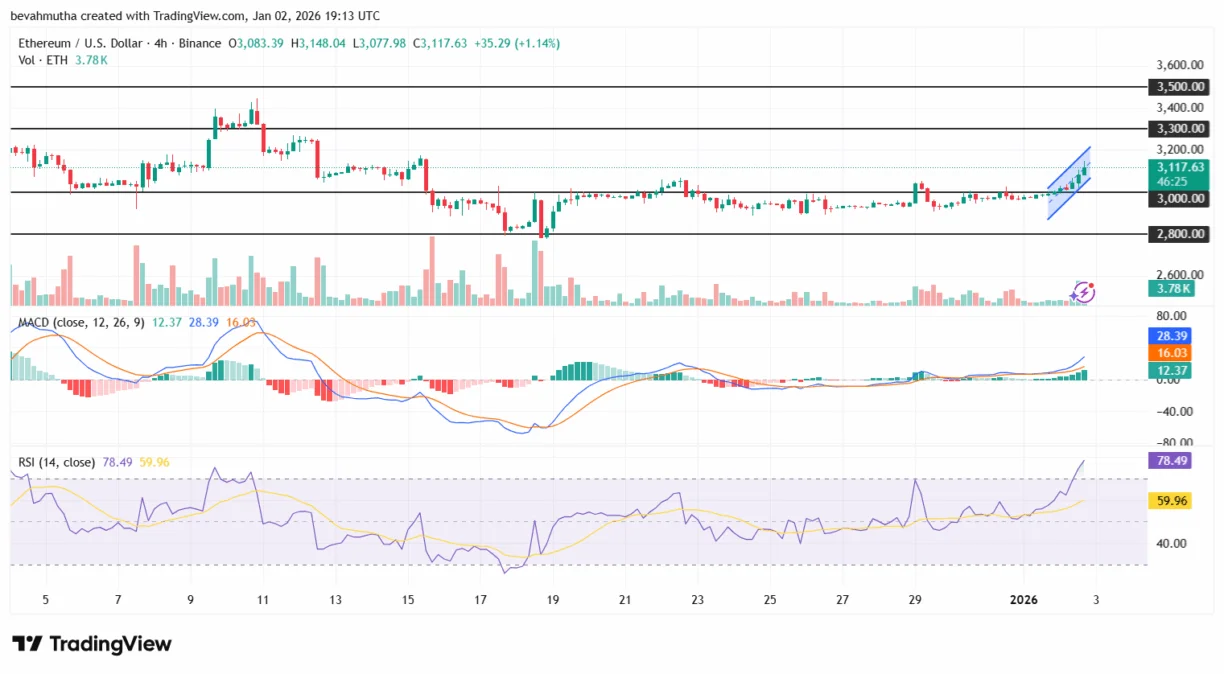Viewport: 1224px width, 674px height.
Task: Click the 2026 label on the time axis
Action: tap(1025, 600)
